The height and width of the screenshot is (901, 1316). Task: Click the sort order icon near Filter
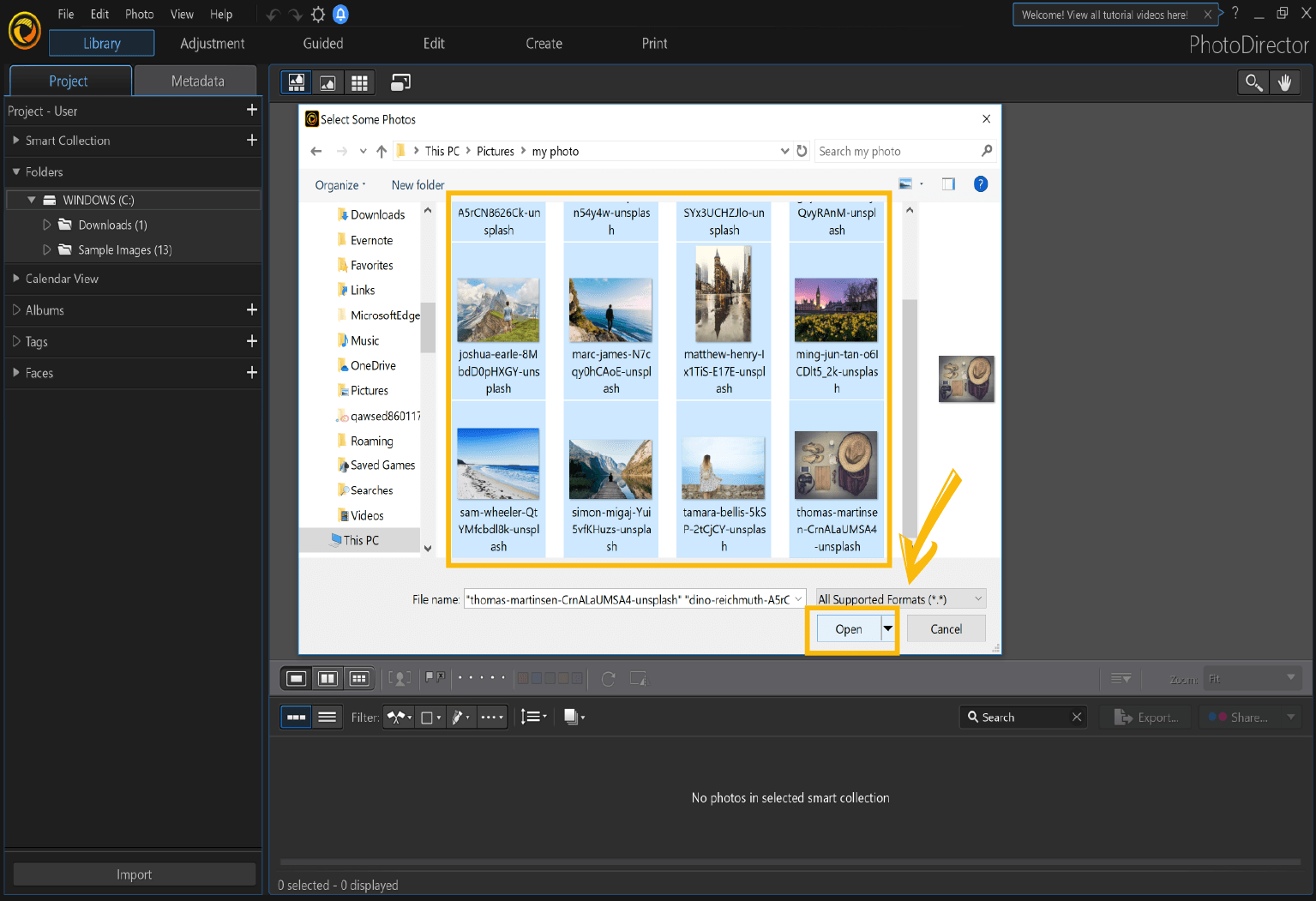533,717
